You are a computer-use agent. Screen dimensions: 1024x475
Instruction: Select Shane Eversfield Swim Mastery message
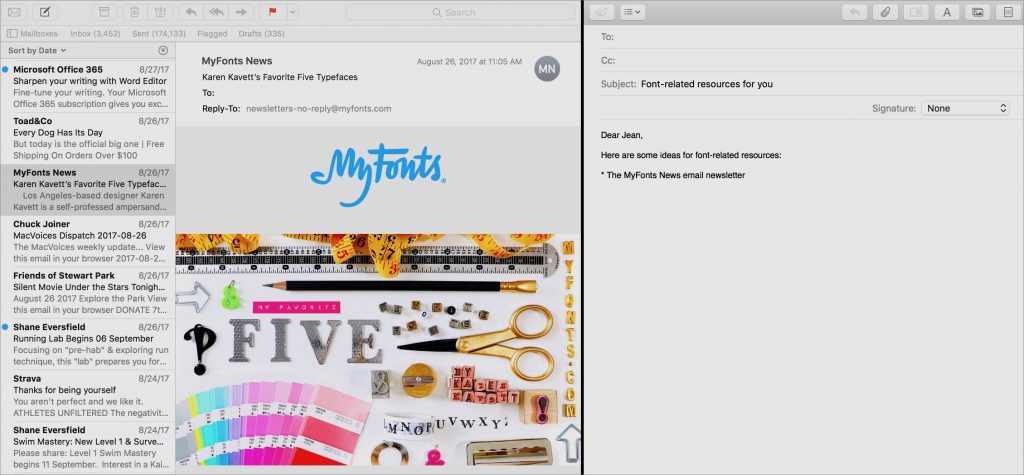click(x=88, y=448)
